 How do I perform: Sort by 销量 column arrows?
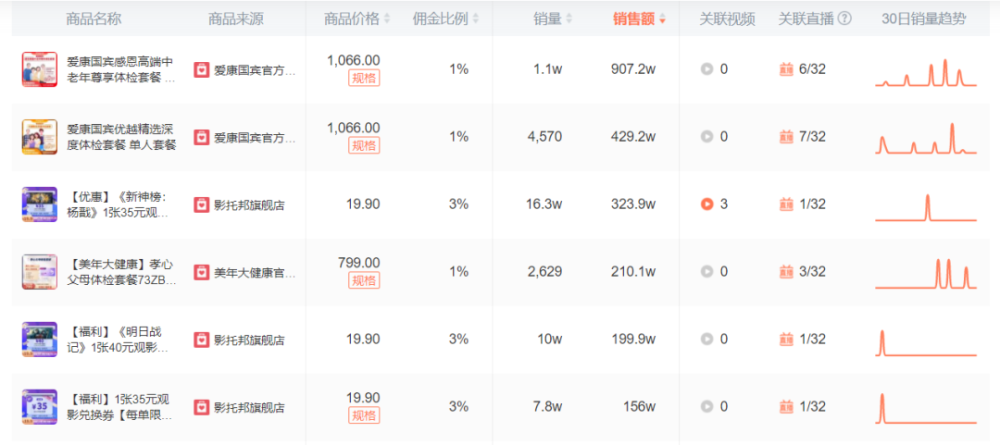pos(569,19)
